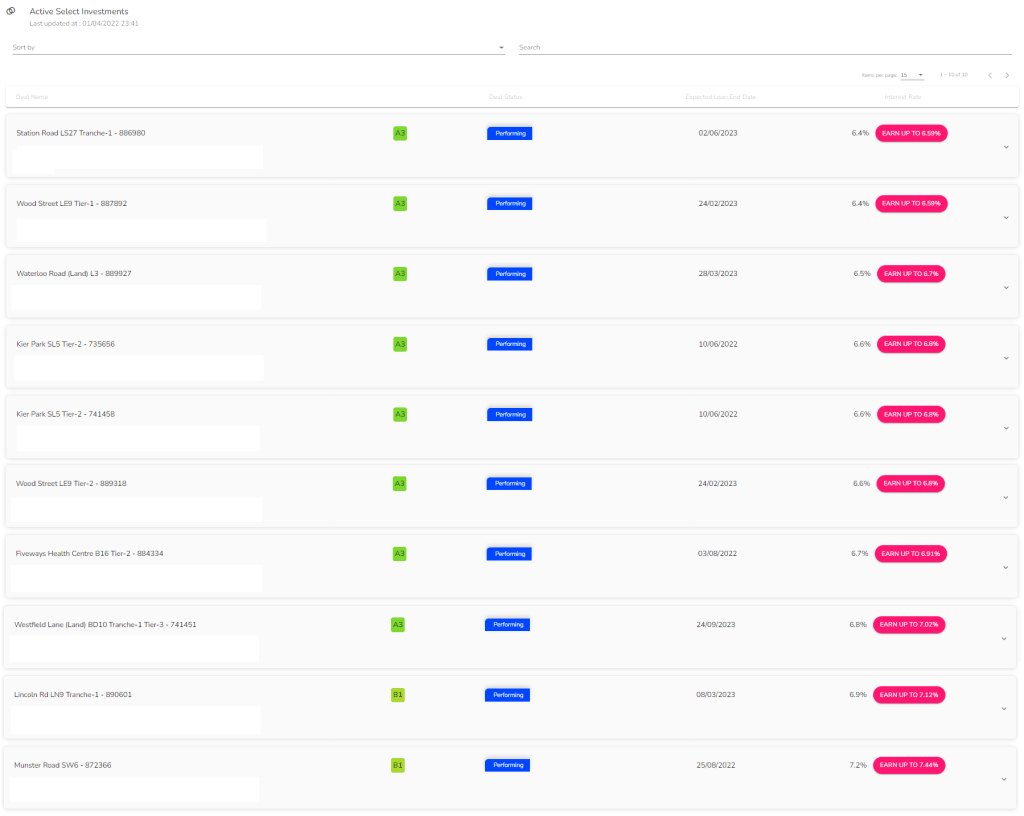The image size is (1024, 816).
Task: Click Performing badge on Fiveways Health Centre row
Action: 510,554
